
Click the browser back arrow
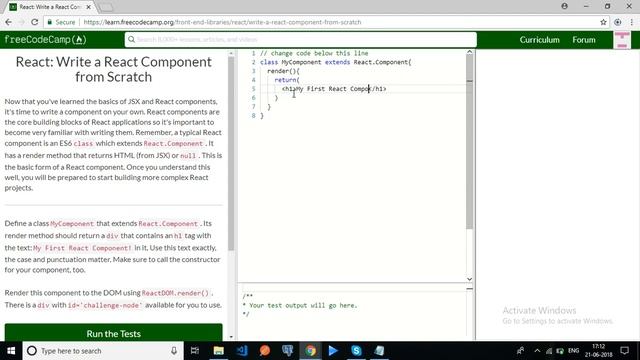tap(9, 22)
